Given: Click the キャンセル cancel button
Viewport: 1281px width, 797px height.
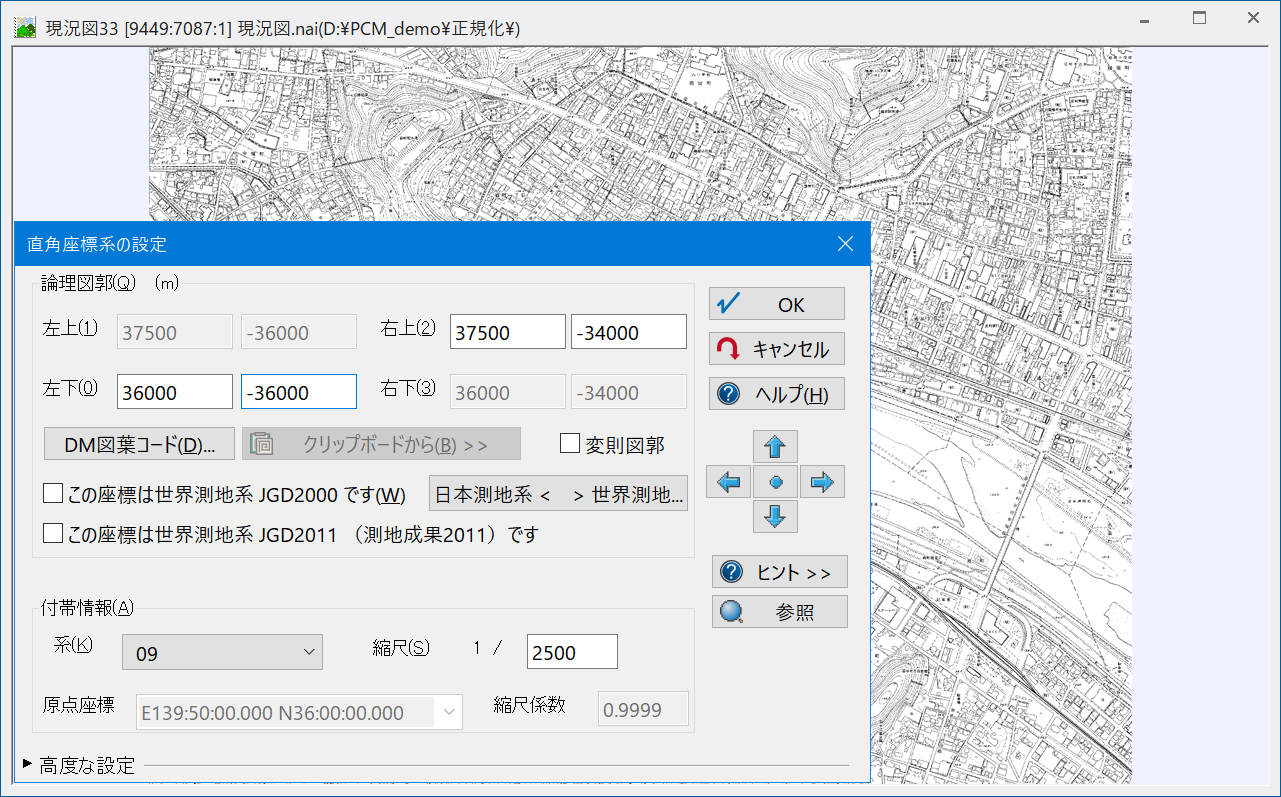Looking at the screenshot, I should pyautogui.click(x=776, y=349).
